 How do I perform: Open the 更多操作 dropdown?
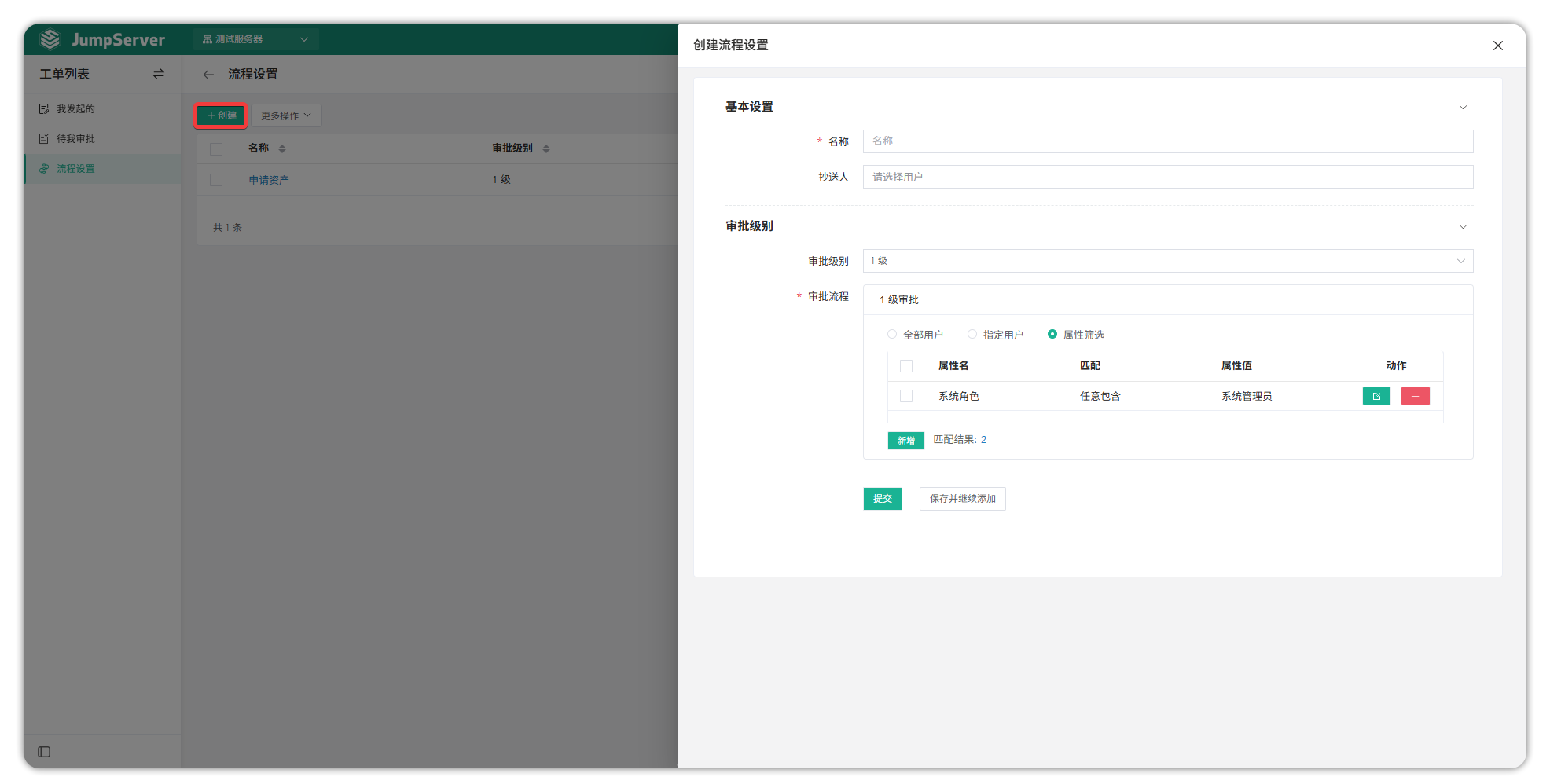pyautogui.click(x=286, y=115)
